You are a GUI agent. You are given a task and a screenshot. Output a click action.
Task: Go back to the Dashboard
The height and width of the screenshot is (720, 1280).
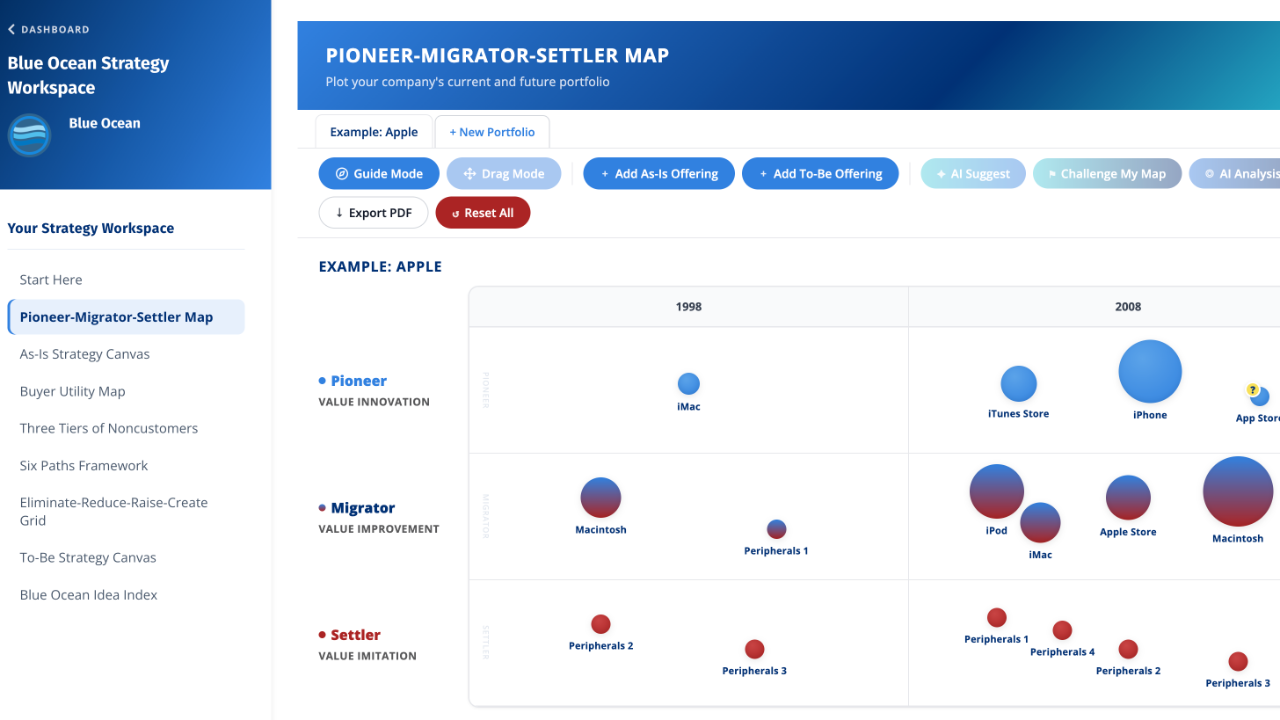(x=48, y=30)
